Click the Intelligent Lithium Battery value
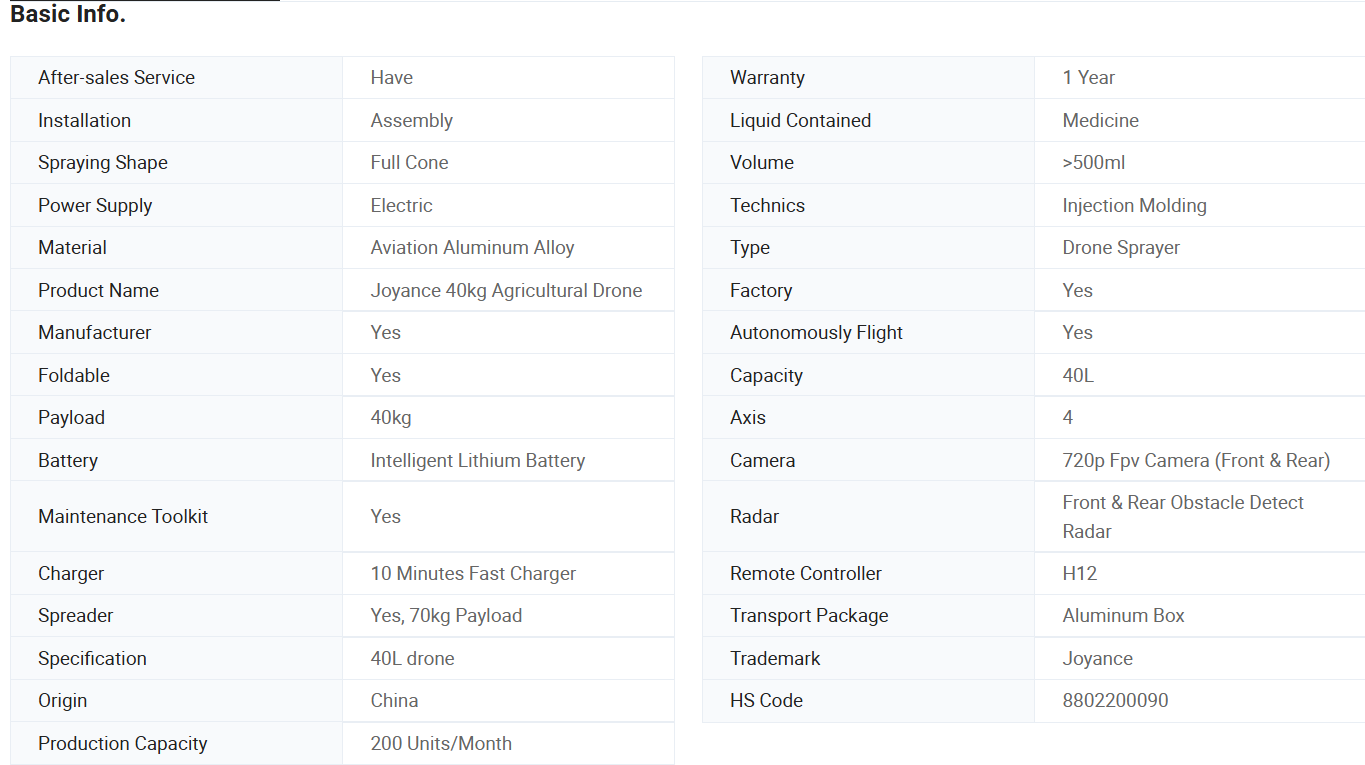This screenshot has width=1365, height=765. coord(477,460)
